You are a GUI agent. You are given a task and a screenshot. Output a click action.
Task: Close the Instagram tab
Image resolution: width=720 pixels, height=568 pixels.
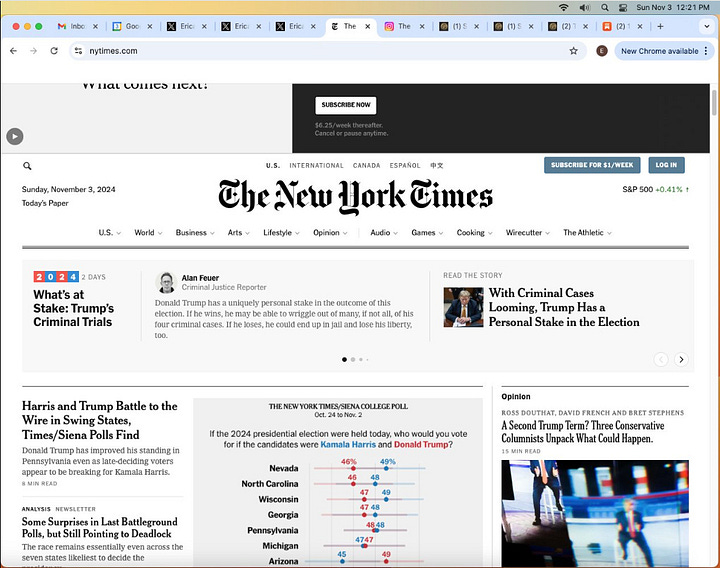coord(422,26)
